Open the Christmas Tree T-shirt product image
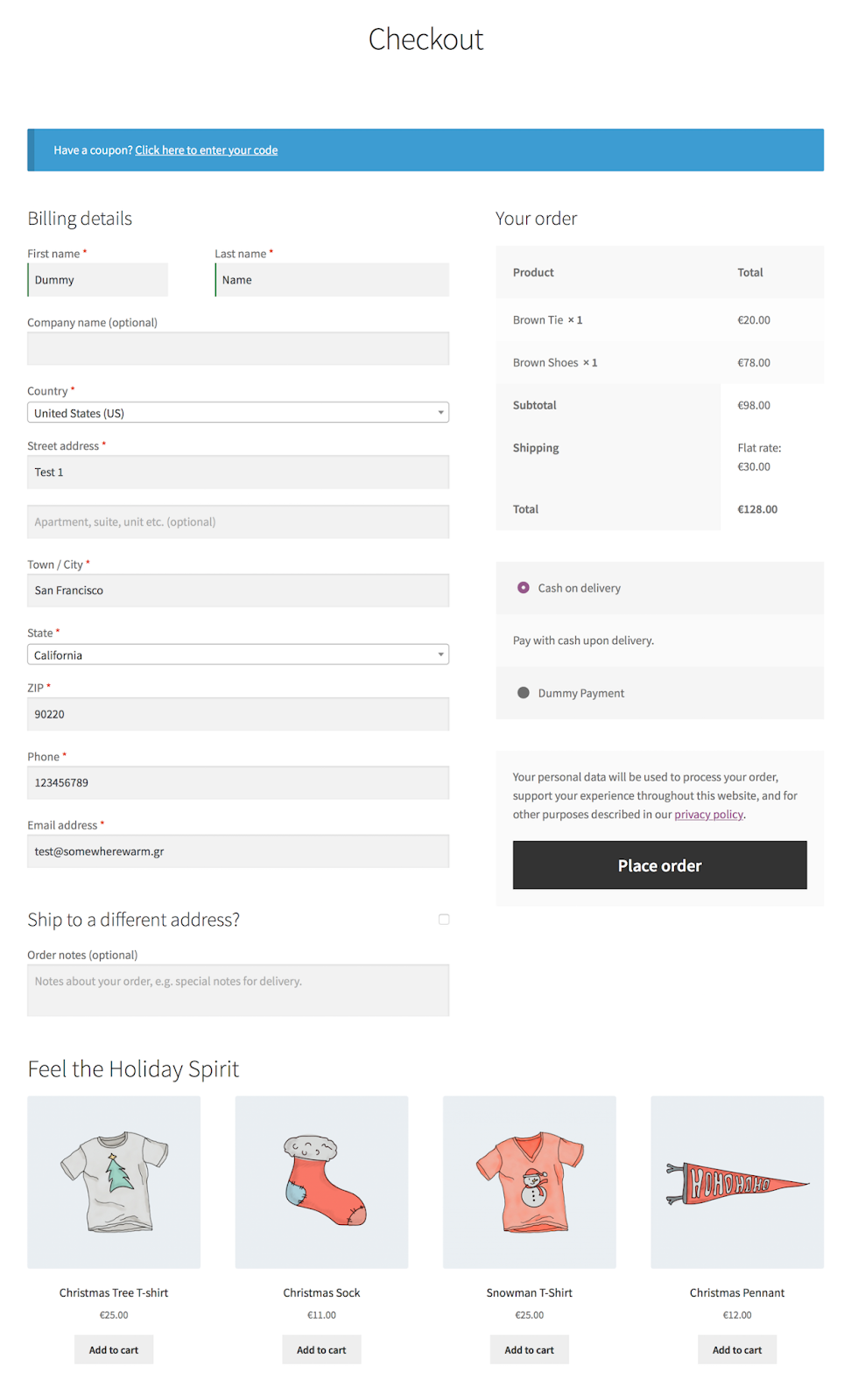 (114, 1181)
